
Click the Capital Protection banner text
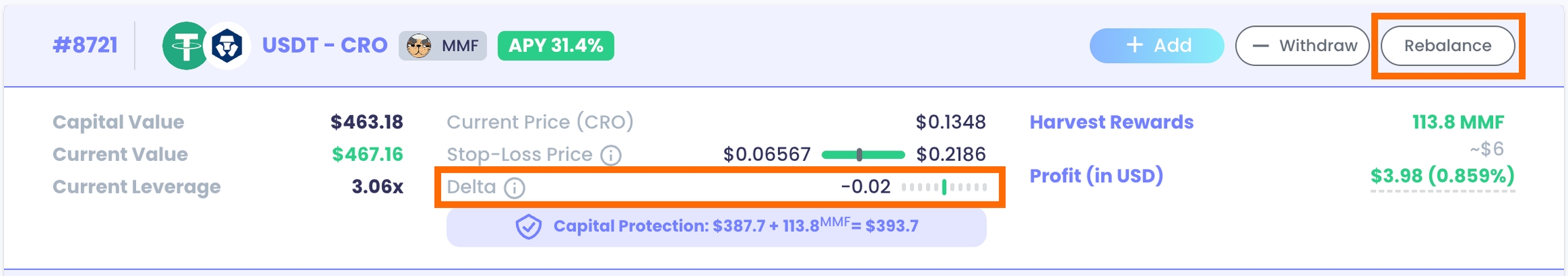735,226
